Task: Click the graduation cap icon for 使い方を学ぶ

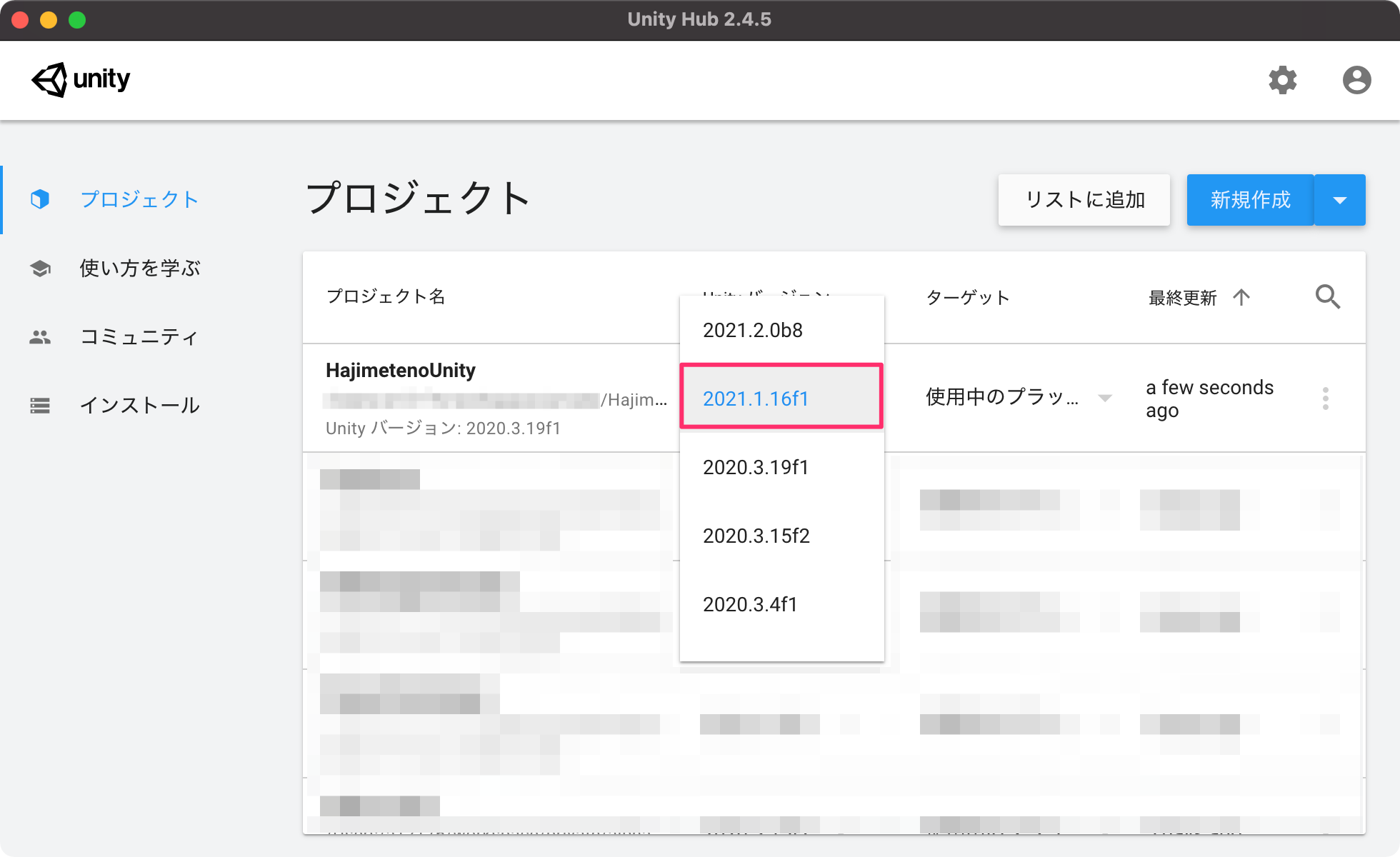Action: (40, 269)
